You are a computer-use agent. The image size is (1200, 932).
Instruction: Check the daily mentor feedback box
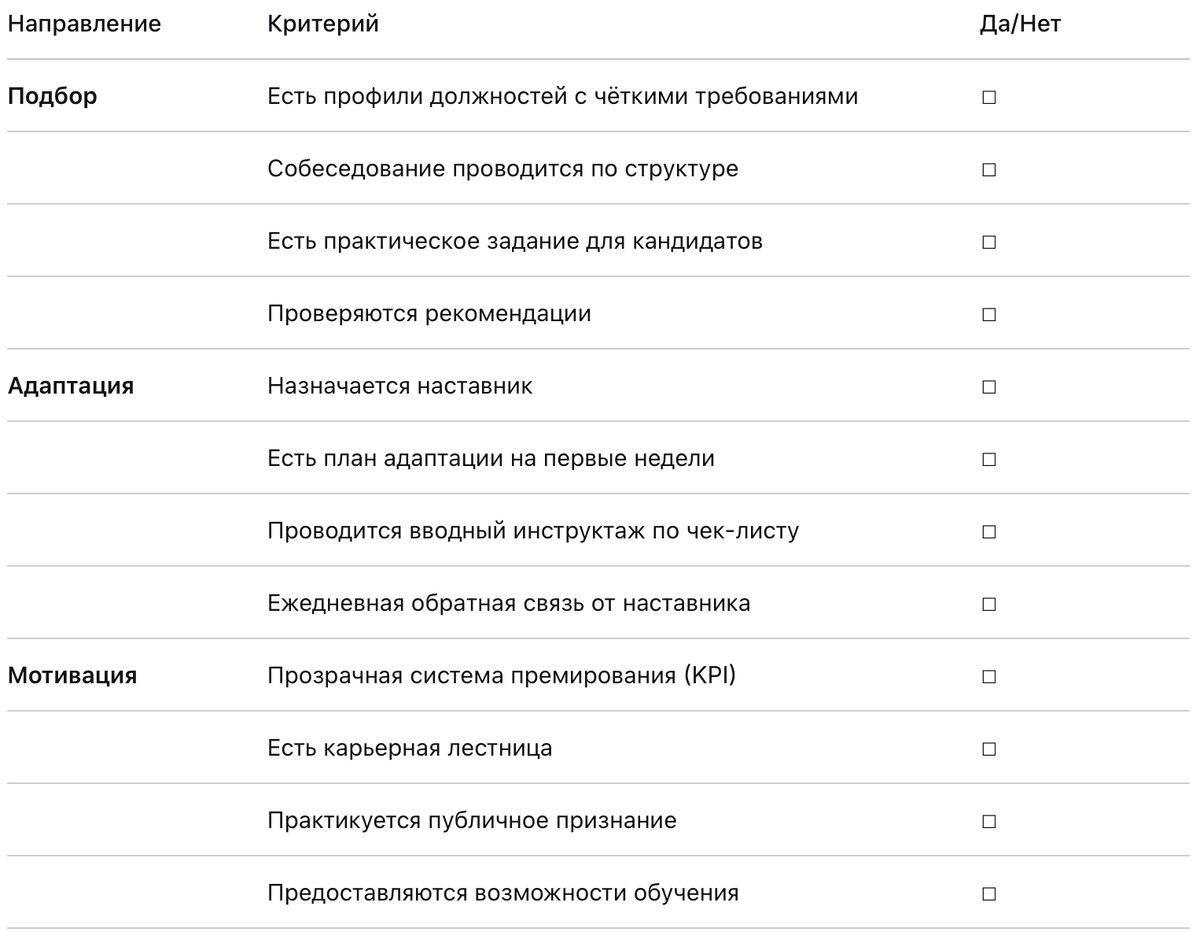(988, 604)
